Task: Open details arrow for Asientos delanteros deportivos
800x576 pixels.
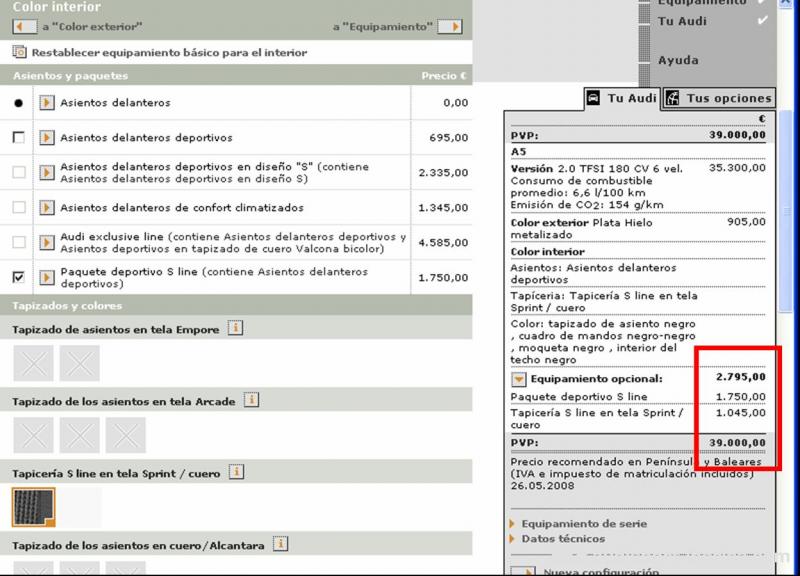Action: tap(47, 137)
